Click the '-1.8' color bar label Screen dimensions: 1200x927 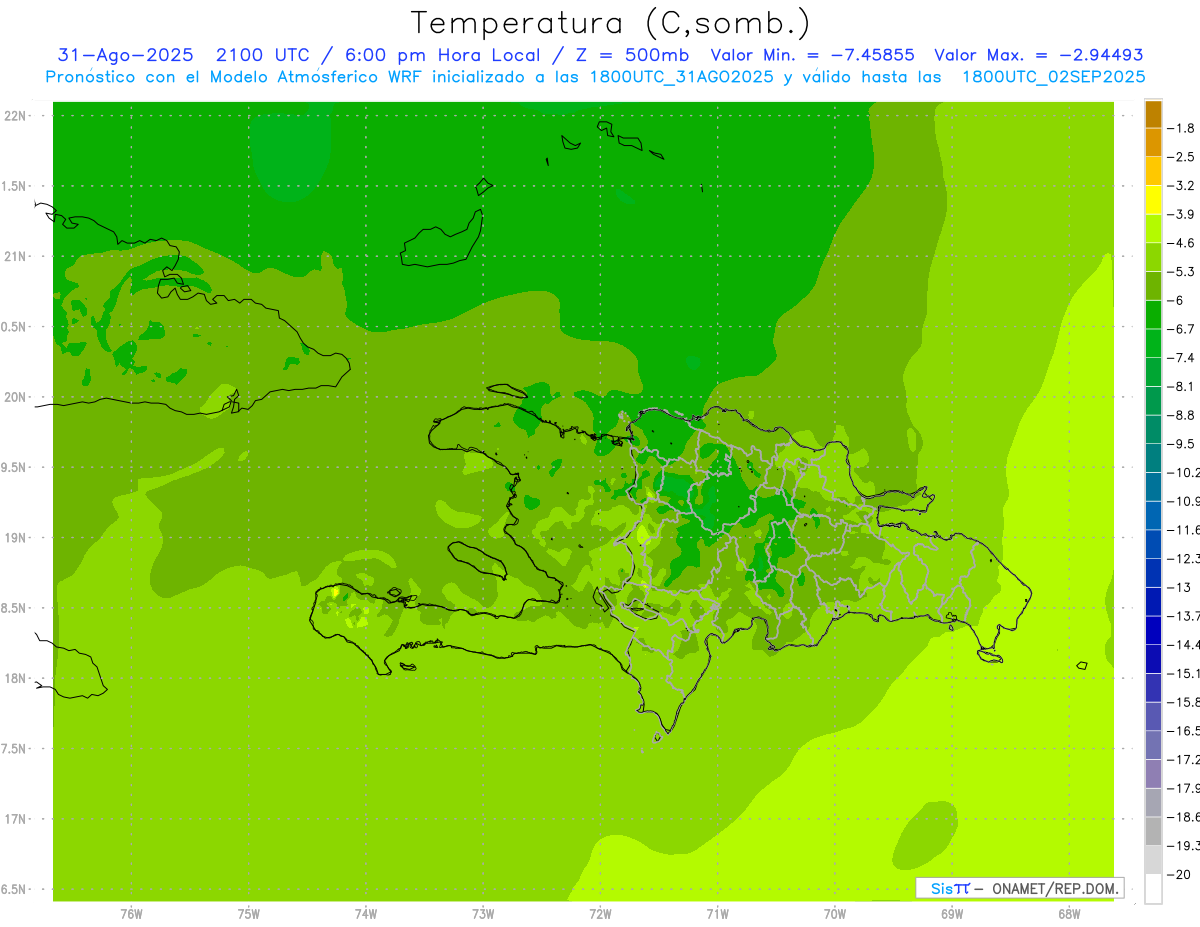pyautogui.click(x=1180, y=128)
